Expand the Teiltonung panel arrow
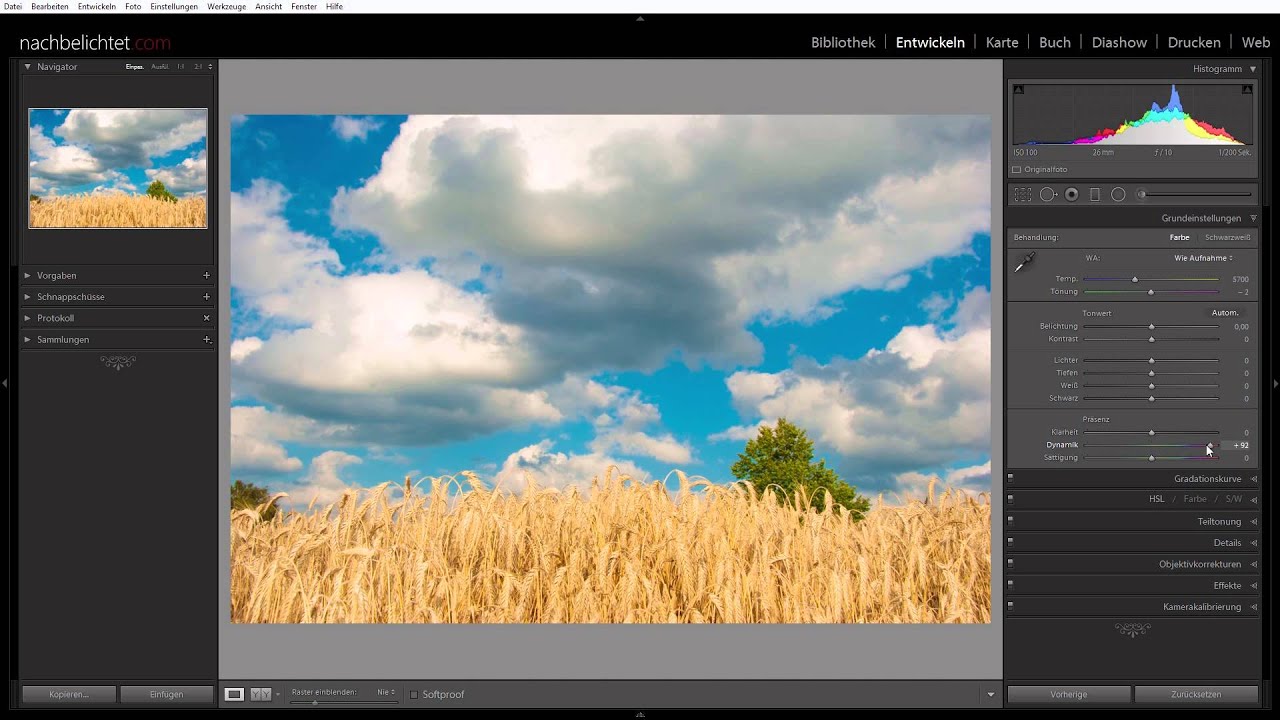The image size is (1280, 720). [1253, 522]
